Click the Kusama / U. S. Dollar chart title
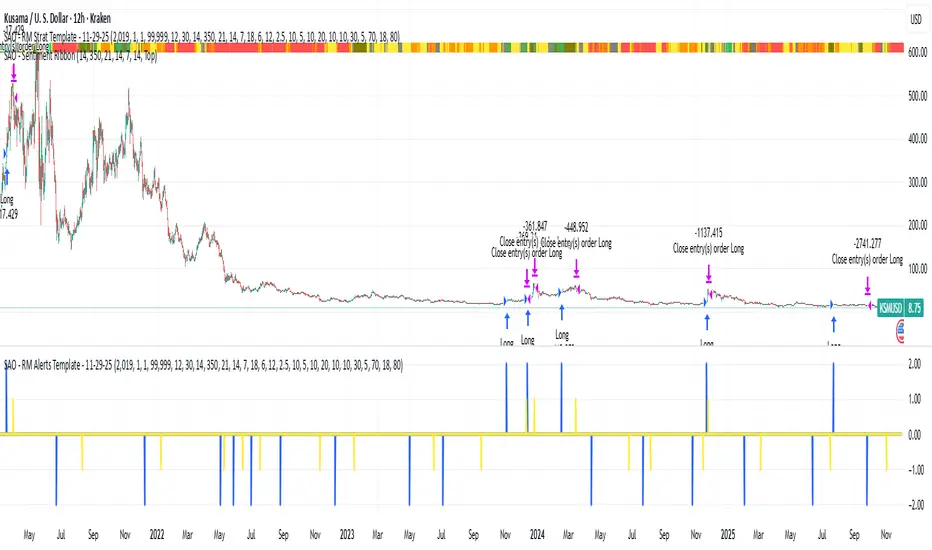The width and height of the screenshot is (932, 550). (57, 18)
